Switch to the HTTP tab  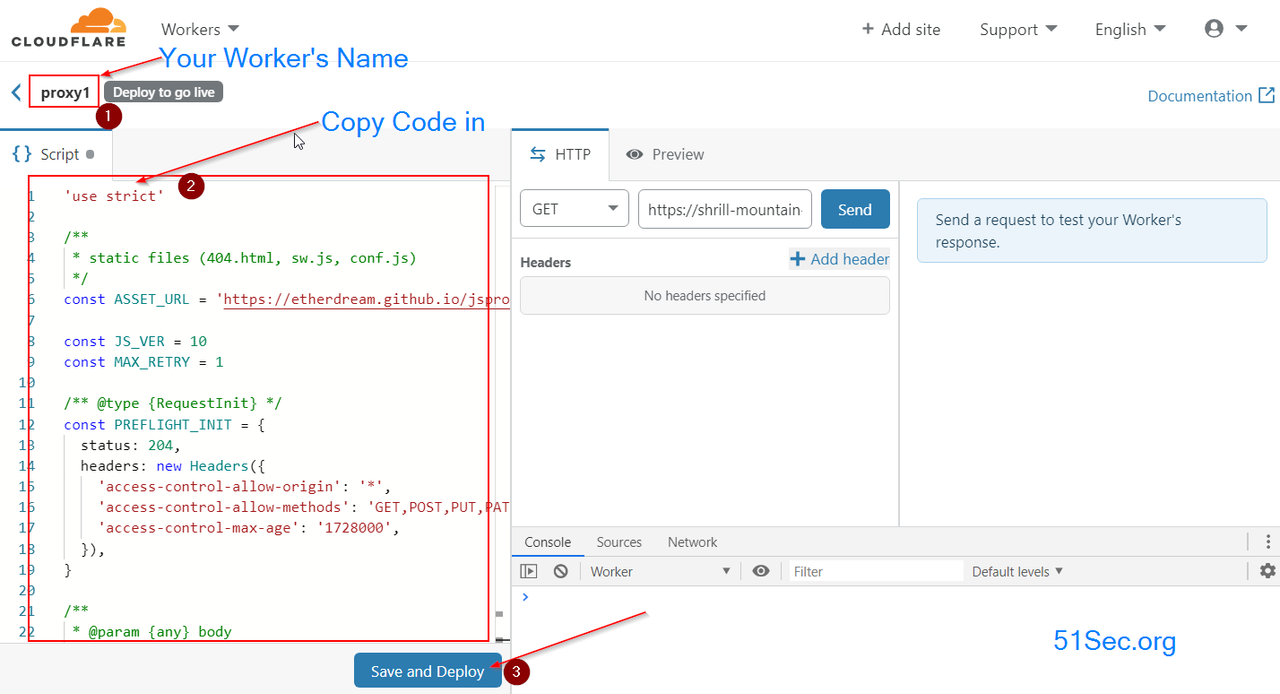(x=560, y=154)
